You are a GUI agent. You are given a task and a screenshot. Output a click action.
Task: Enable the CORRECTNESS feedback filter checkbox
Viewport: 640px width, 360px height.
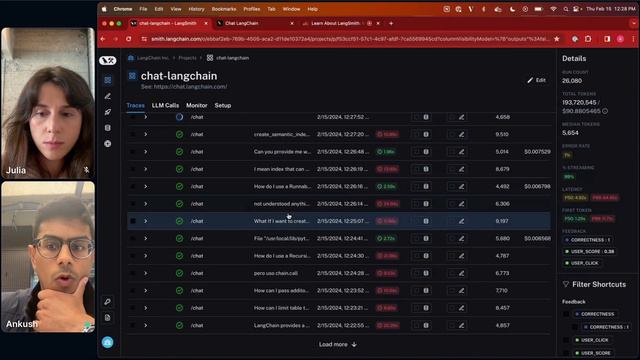566,314
